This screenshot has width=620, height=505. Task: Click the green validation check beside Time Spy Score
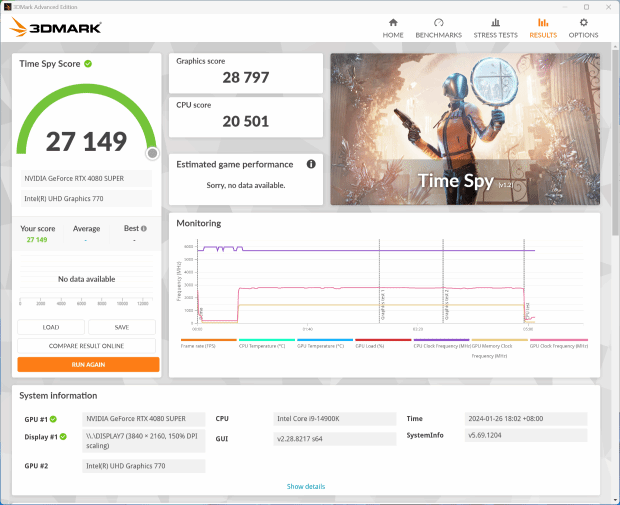[88, 64]
